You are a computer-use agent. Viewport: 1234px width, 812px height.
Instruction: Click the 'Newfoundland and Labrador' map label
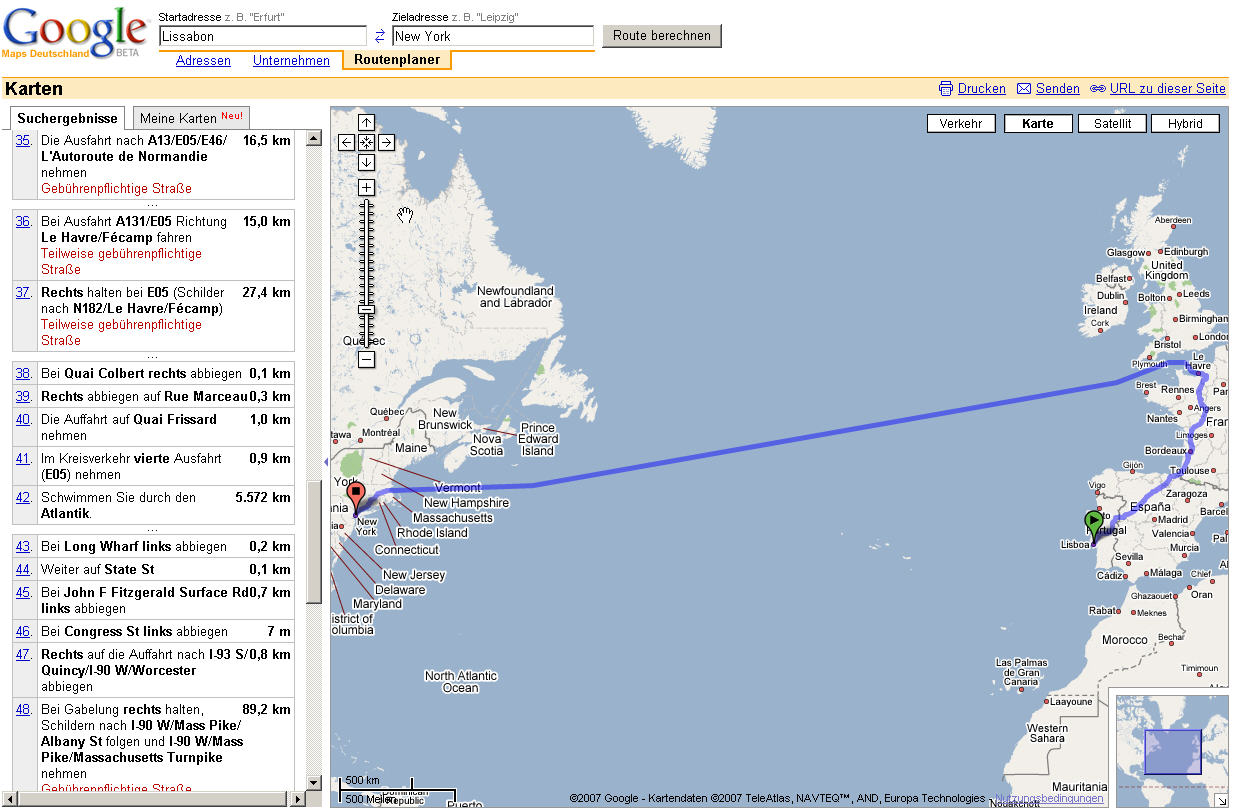pyautogui.click(x=516, y=297)
